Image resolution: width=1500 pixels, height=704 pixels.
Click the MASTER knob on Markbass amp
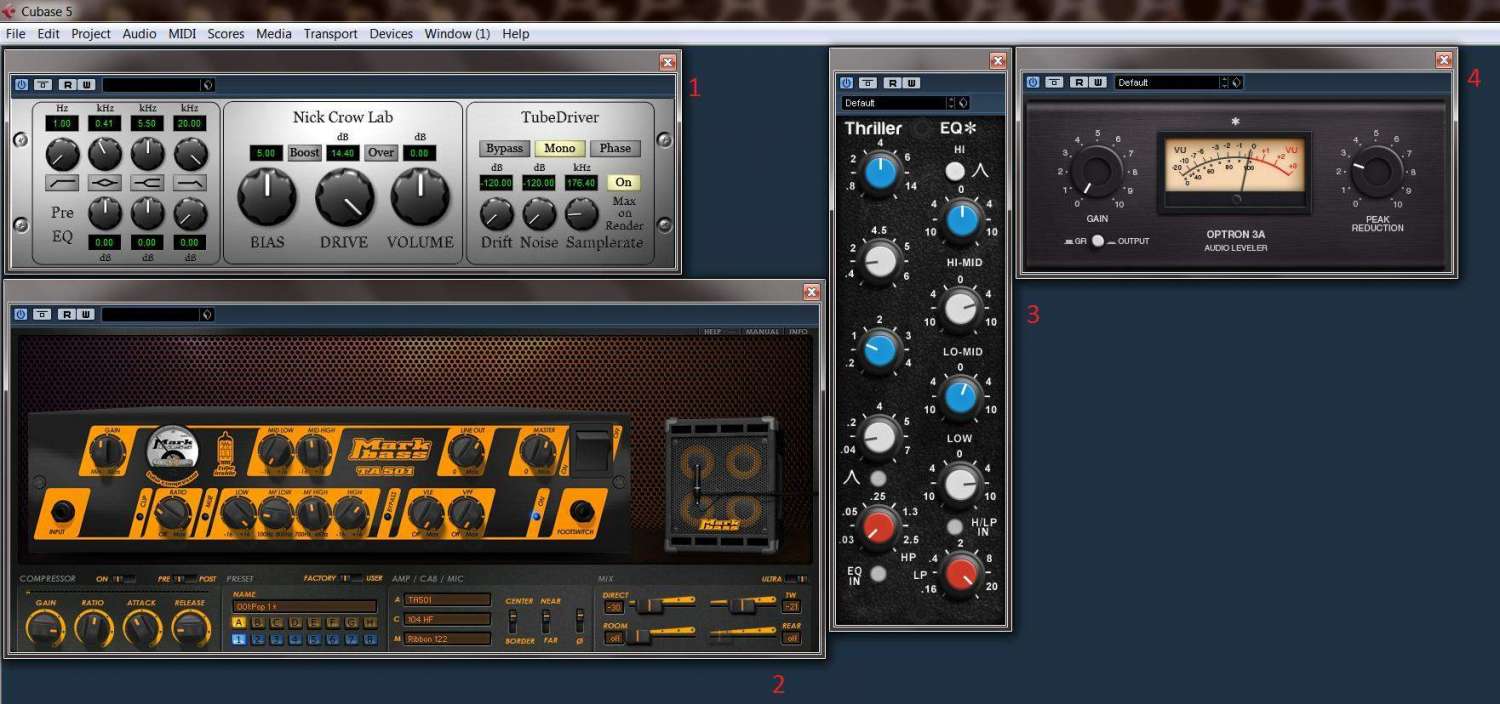[x=538, y=453]
